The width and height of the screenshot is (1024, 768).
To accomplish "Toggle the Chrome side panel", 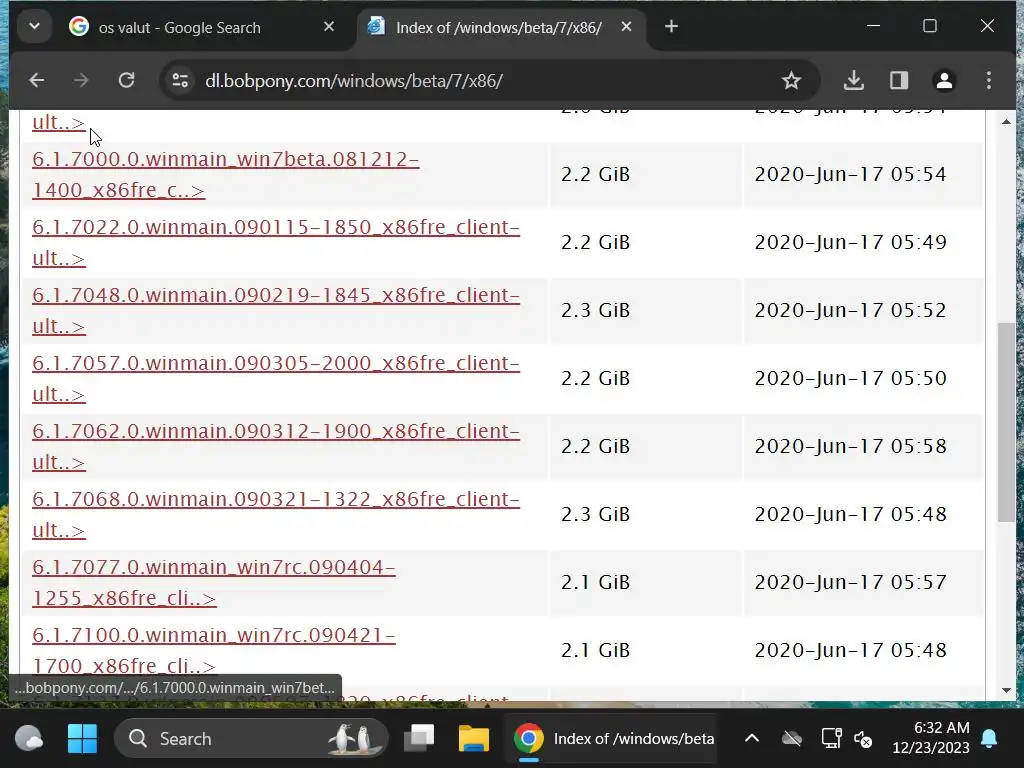I will click(x=899, y=80).
